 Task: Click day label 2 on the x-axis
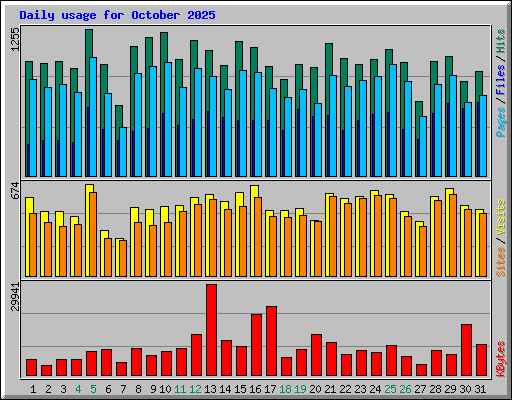pyautogui.click(x=48, y=389)
